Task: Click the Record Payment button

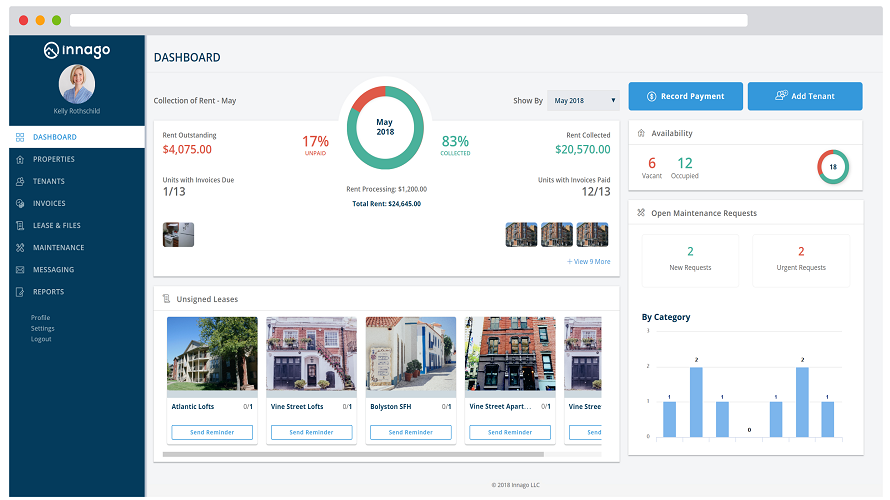Action: 685,96
